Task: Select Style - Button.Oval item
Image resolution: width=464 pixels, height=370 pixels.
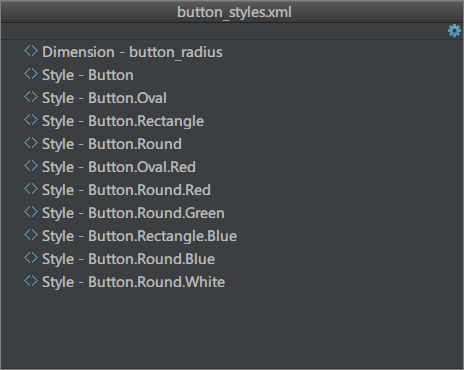Action: [104, 98]
